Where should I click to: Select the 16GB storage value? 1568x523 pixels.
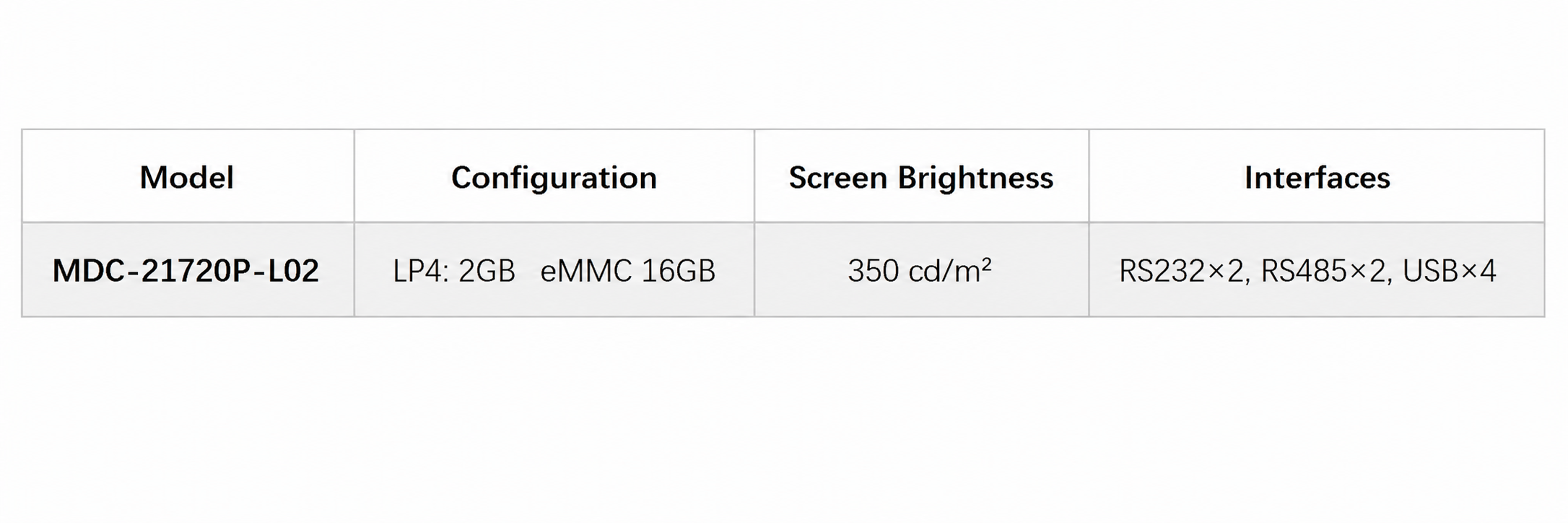677,271
